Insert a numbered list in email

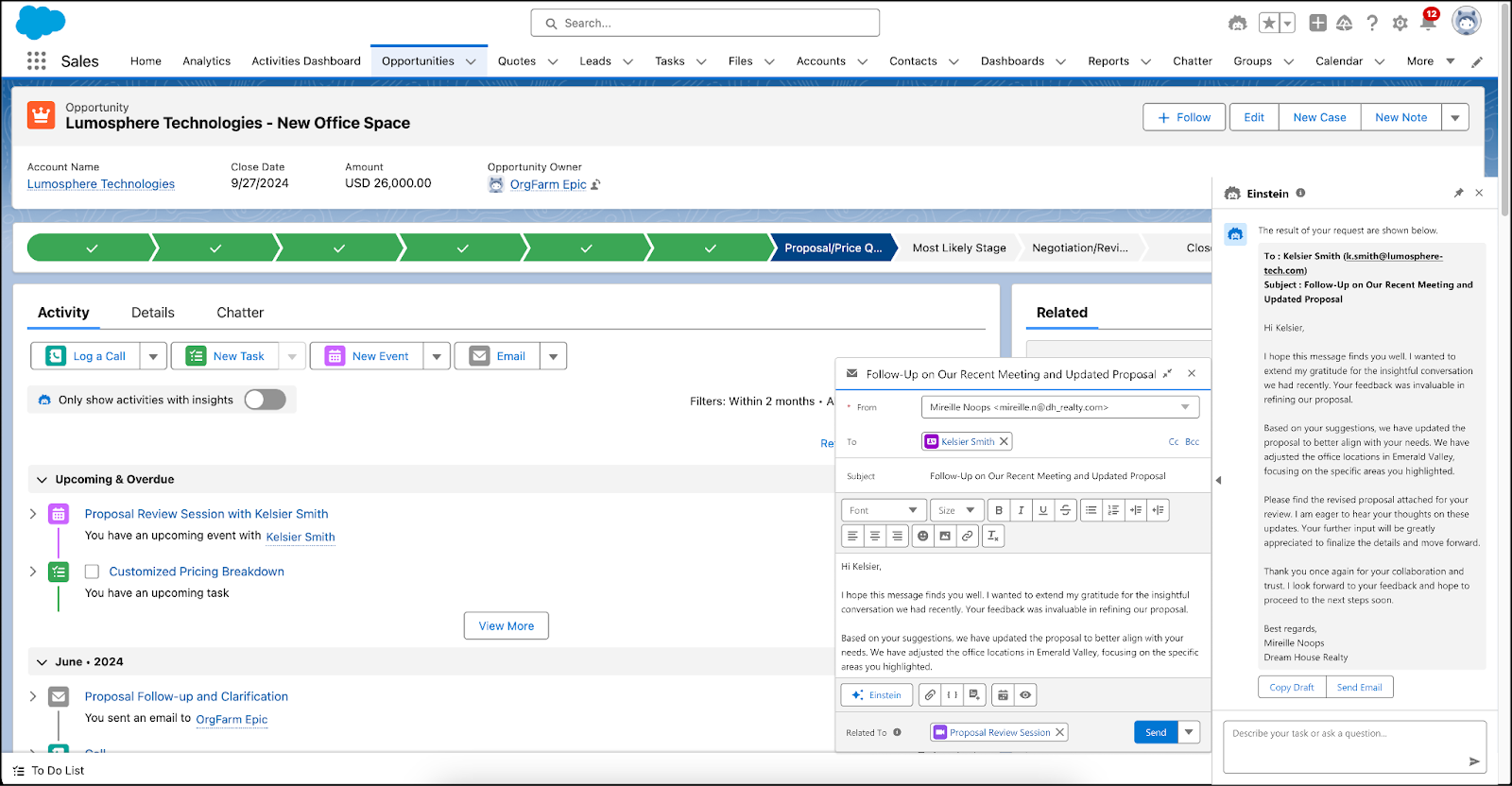click(1113, 510)
